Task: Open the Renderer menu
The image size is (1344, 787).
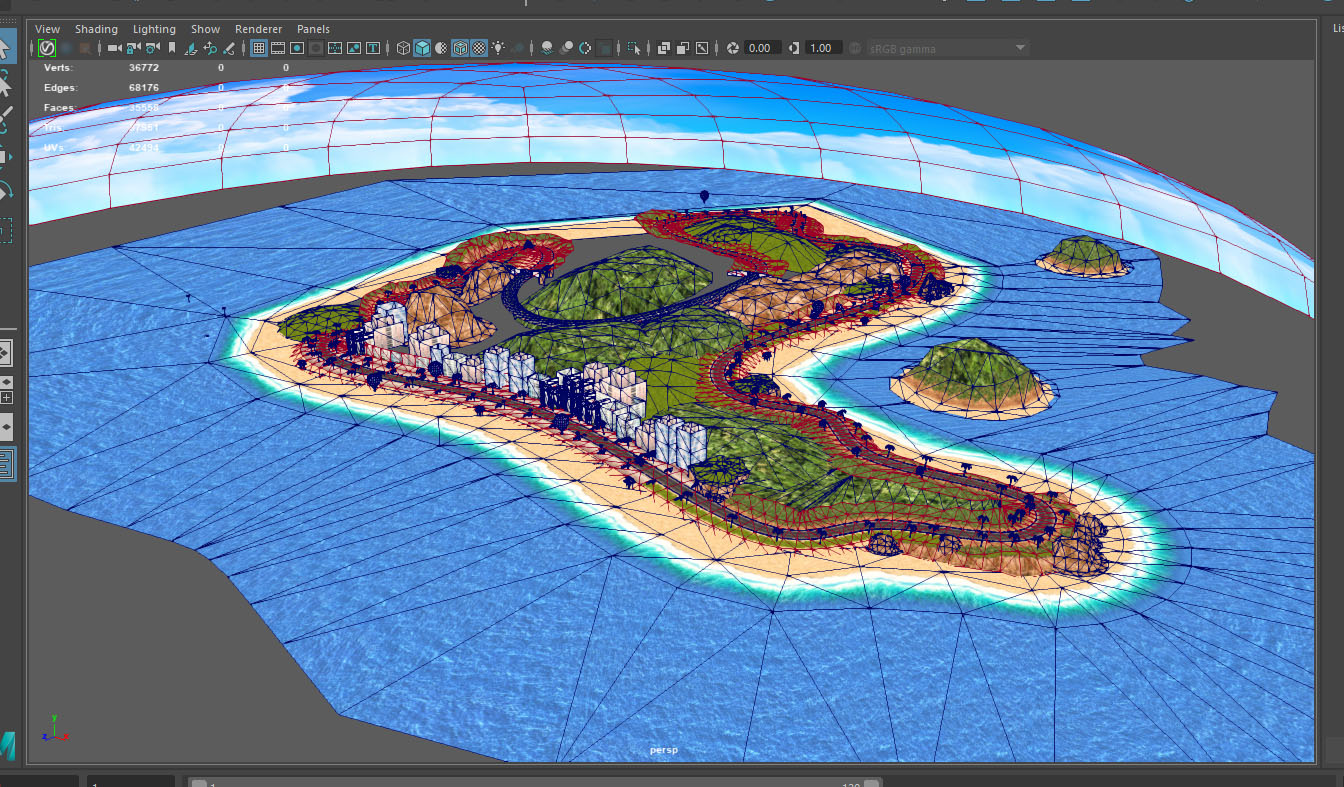Action: [258, 29]
